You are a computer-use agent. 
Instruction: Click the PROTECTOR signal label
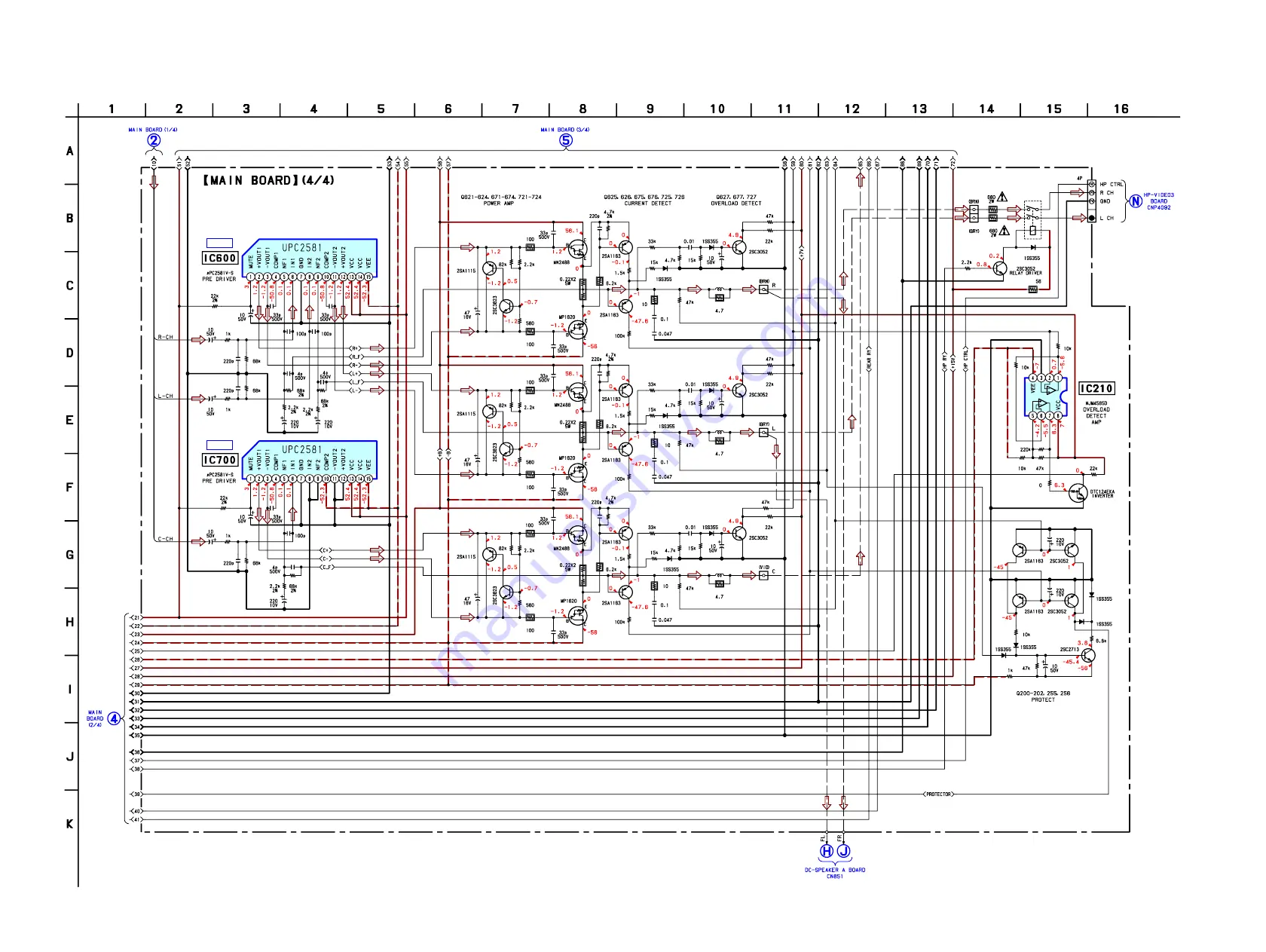click(938, 794)
